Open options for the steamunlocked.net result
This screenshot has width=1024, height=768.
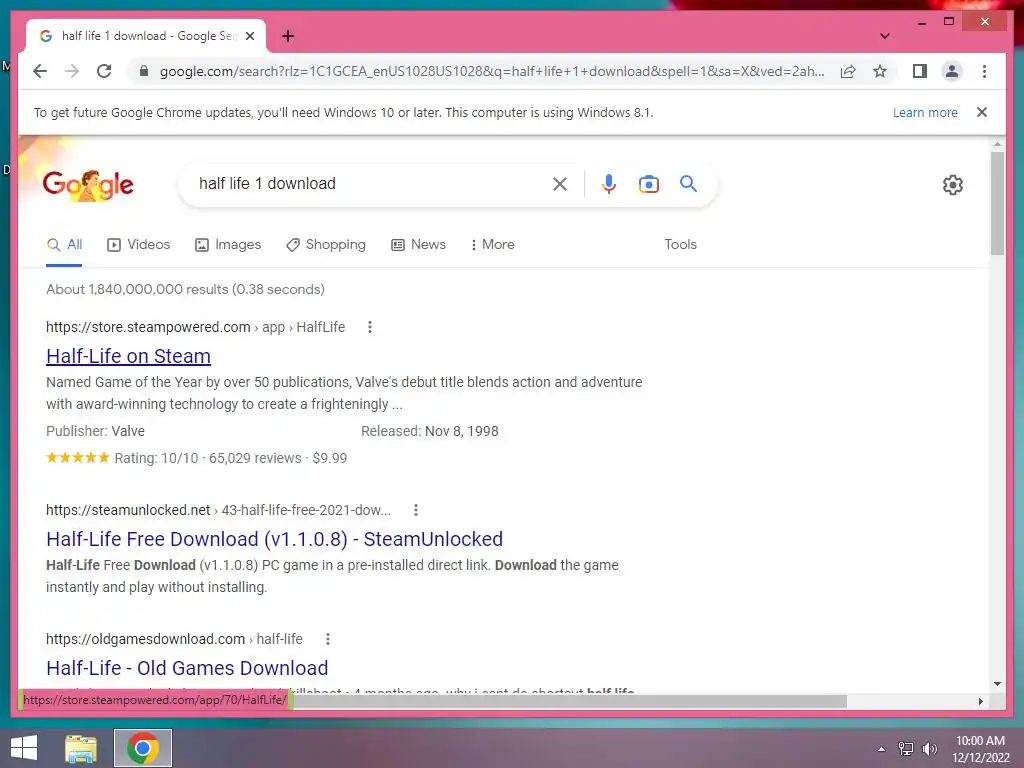click(415, 510)
